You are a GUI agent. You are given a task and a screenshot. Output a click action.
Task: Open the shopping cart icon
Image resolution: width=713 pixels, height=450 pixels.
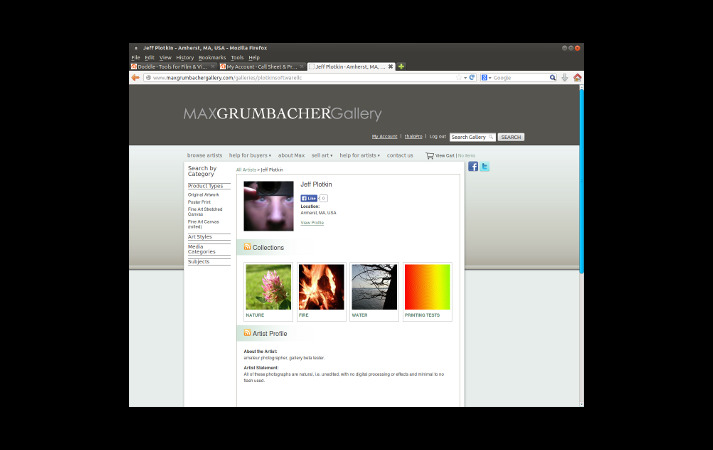429,156
